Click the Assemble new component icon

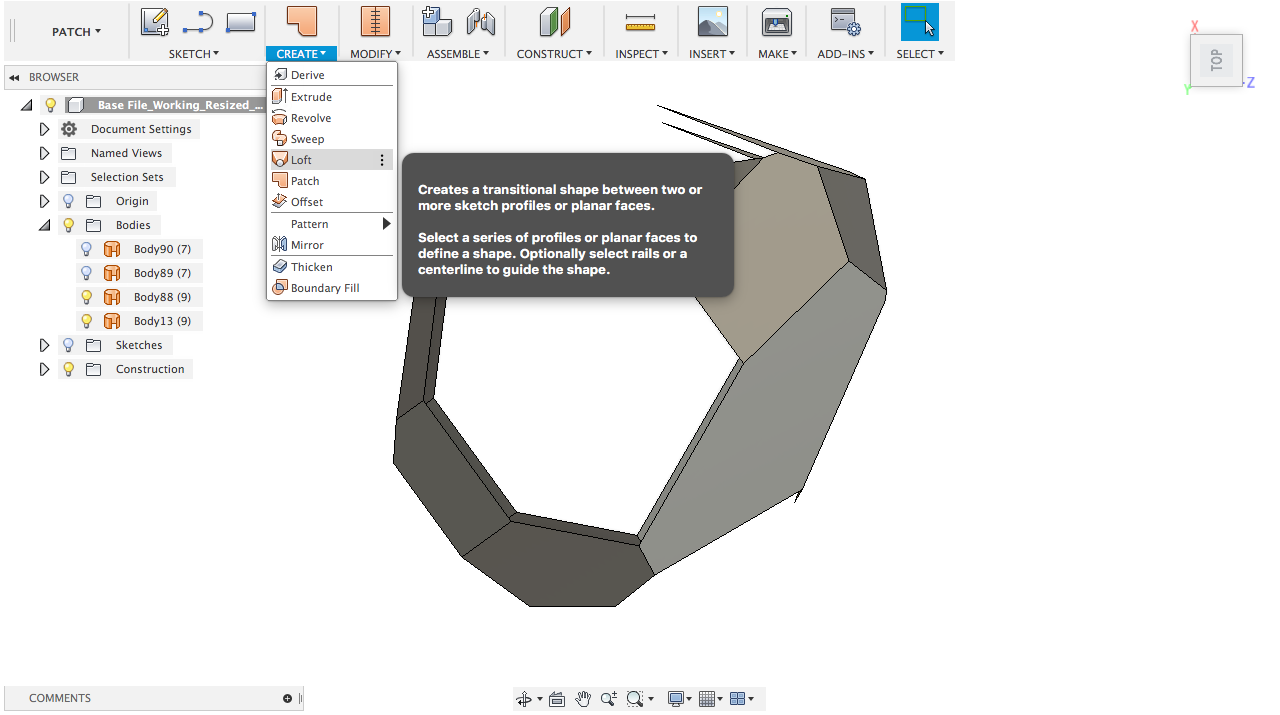[437, 22]
